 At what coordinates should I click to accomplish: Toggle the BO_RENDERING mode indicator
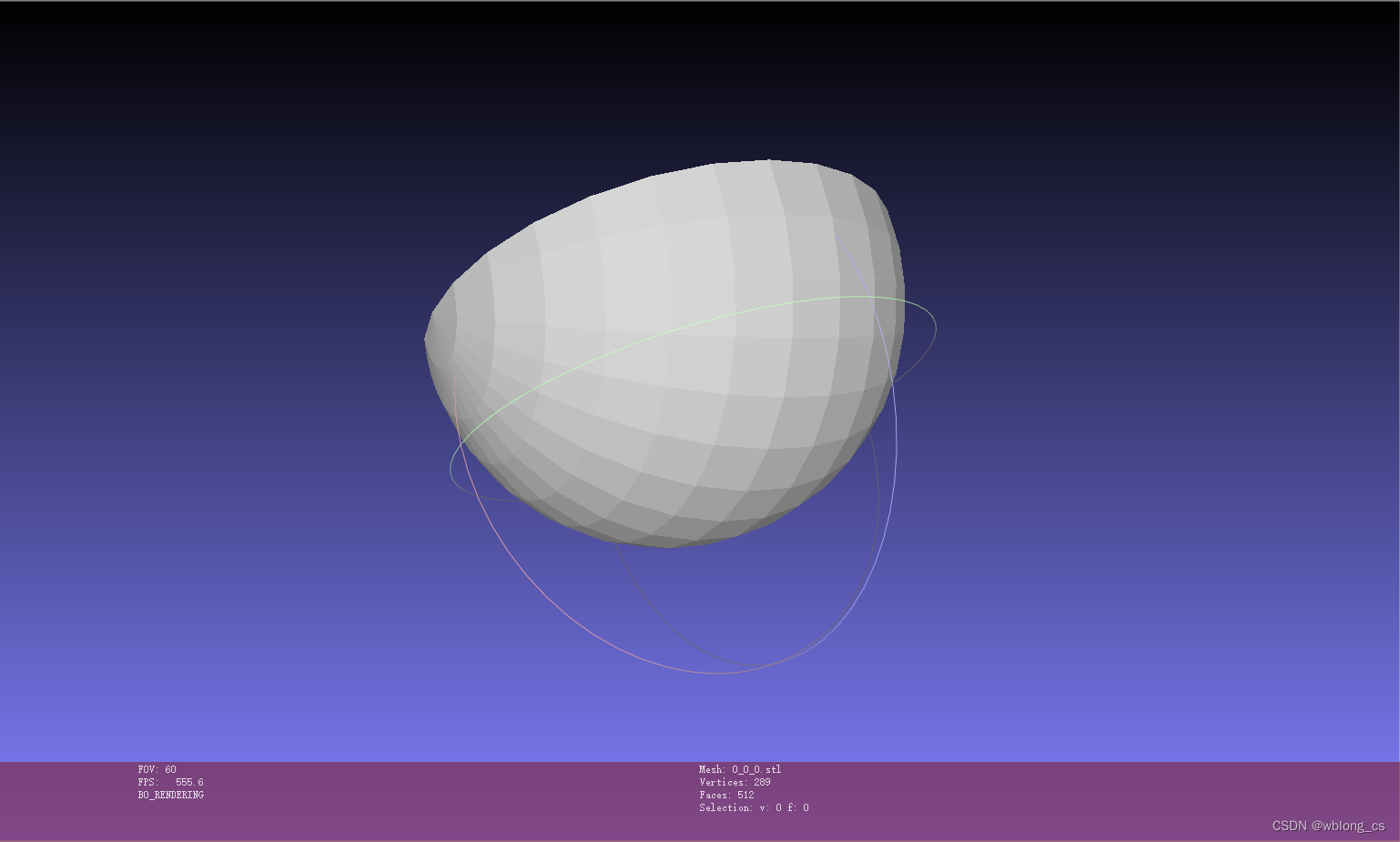pos(170,795)
